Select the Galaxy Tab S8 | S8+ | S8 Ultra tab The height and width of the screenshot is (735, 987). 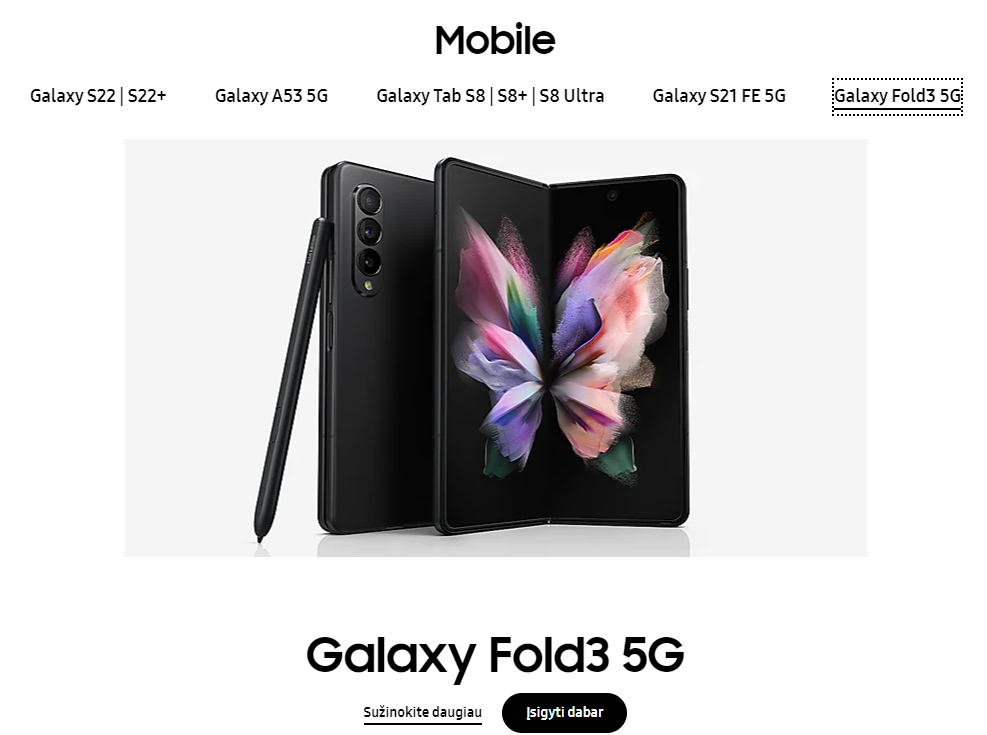click(x=490, y=96)
